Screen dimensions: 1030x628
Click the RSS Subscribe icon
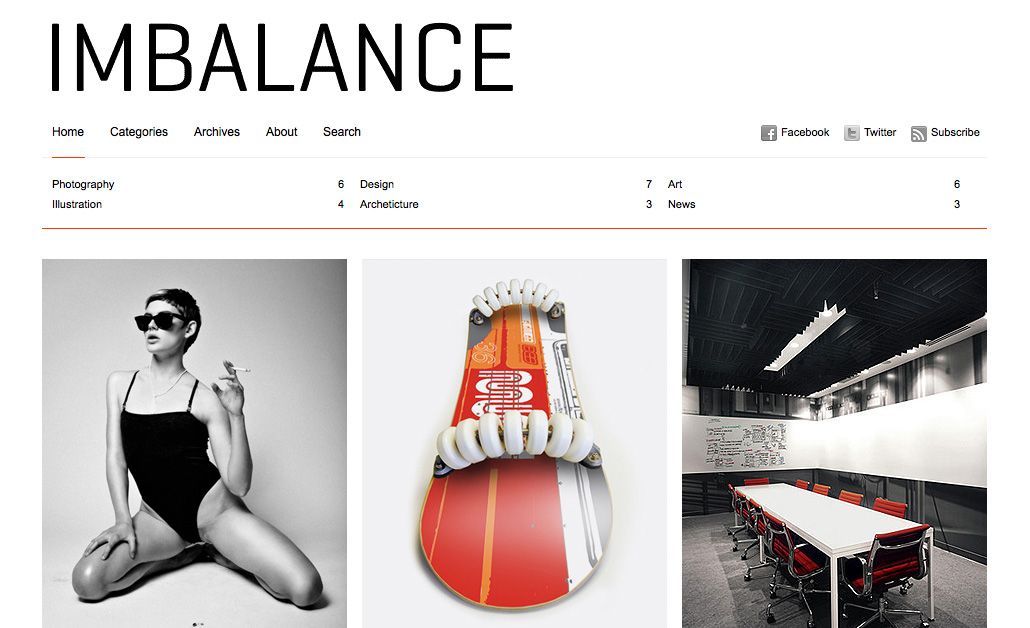(x=918, y=133)
